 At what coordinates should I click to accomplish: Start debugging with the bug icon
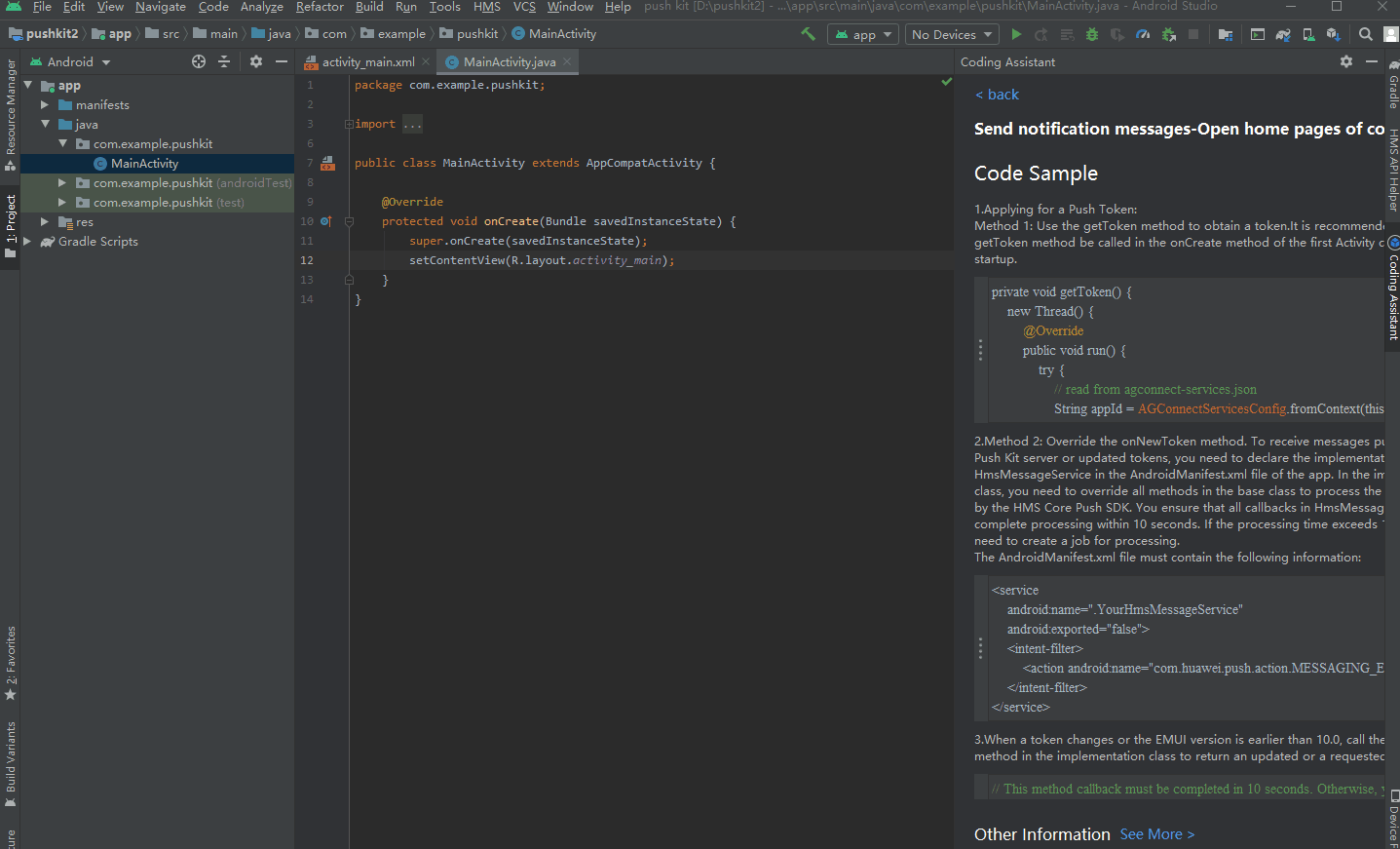point(1090,33)
